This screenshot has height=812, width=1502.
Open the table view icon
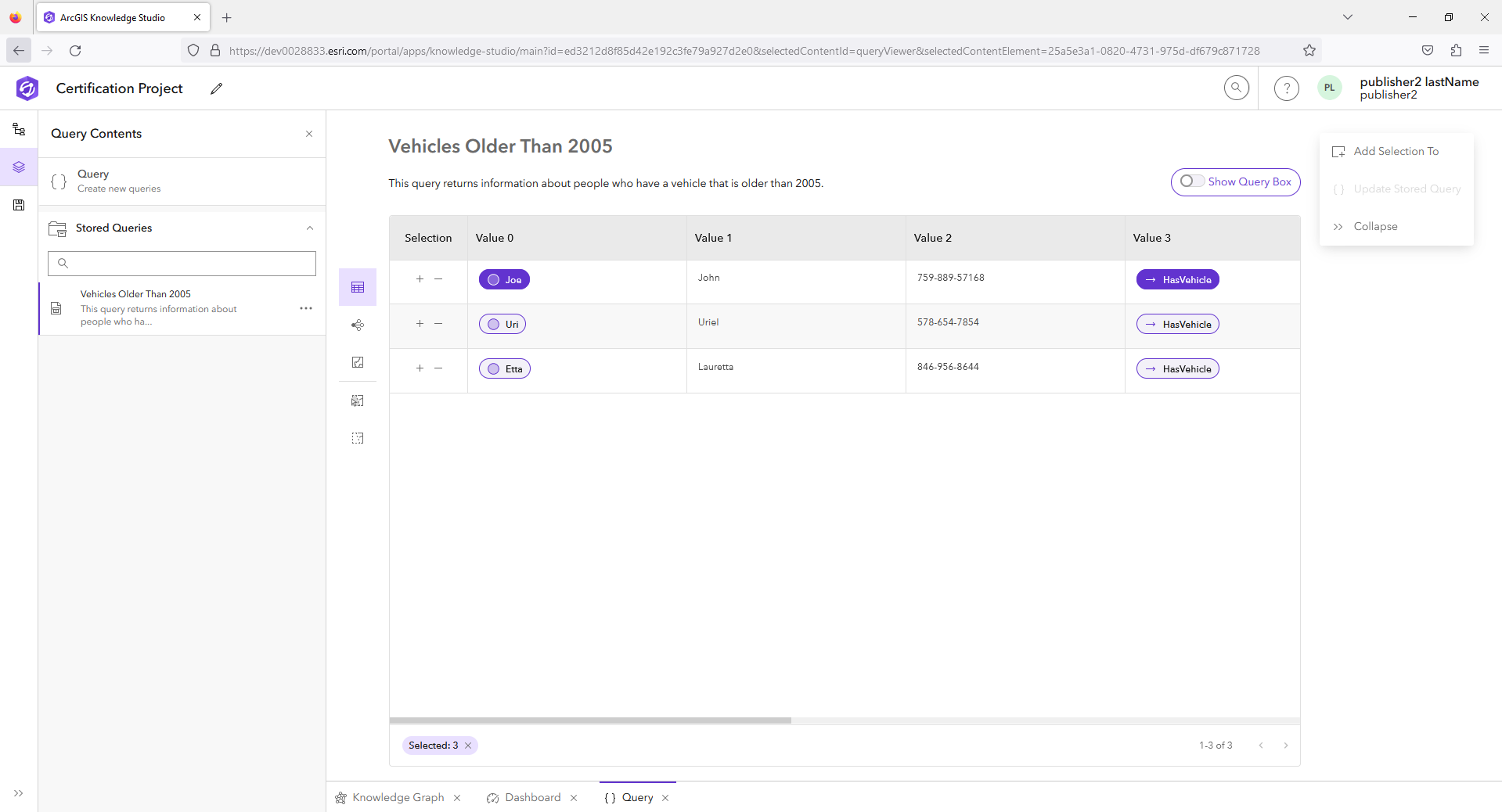(358, 287)
